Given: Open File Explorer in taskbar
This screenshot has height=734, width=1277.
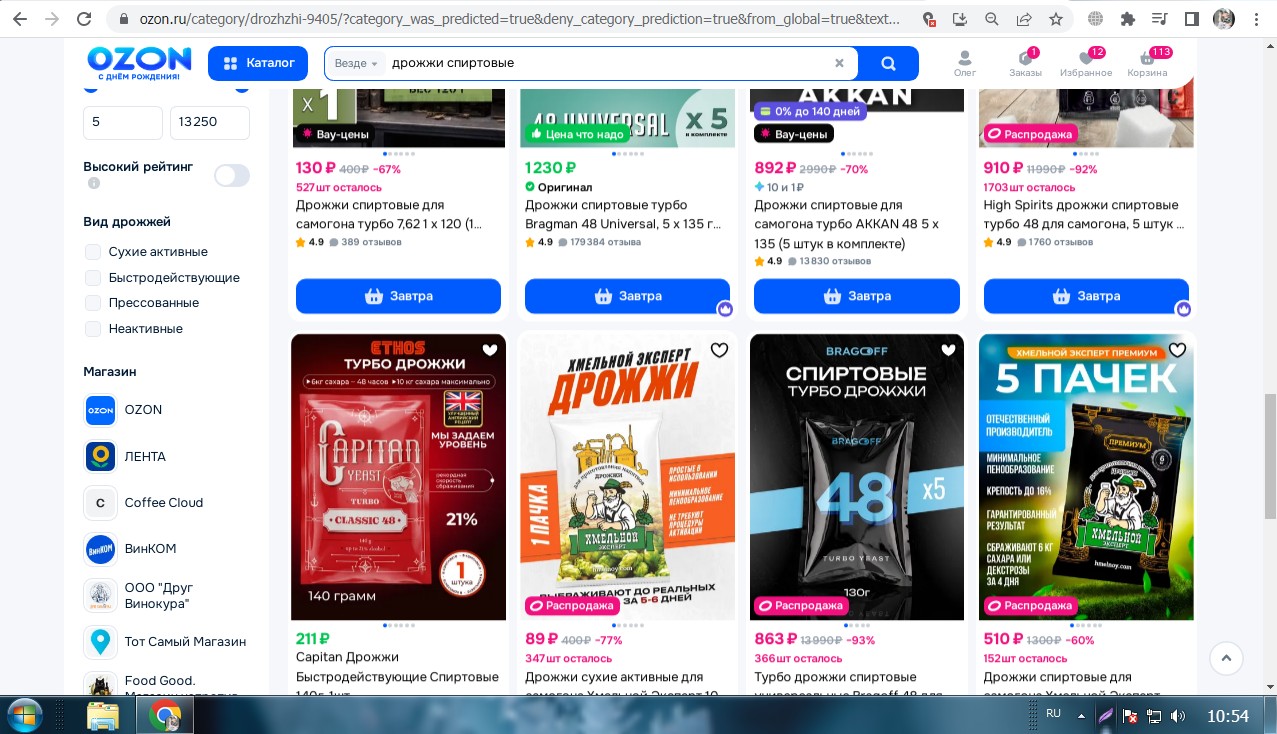Looking at the screenshot, I should [104, 715].
